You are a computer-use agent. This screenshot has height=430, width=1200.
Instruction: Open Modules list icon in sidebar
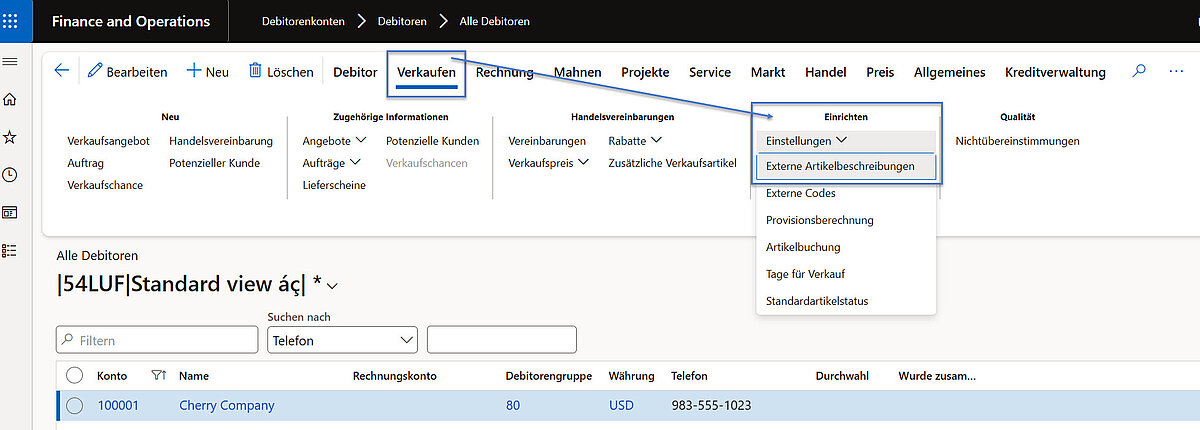click(x=10, y=250)
